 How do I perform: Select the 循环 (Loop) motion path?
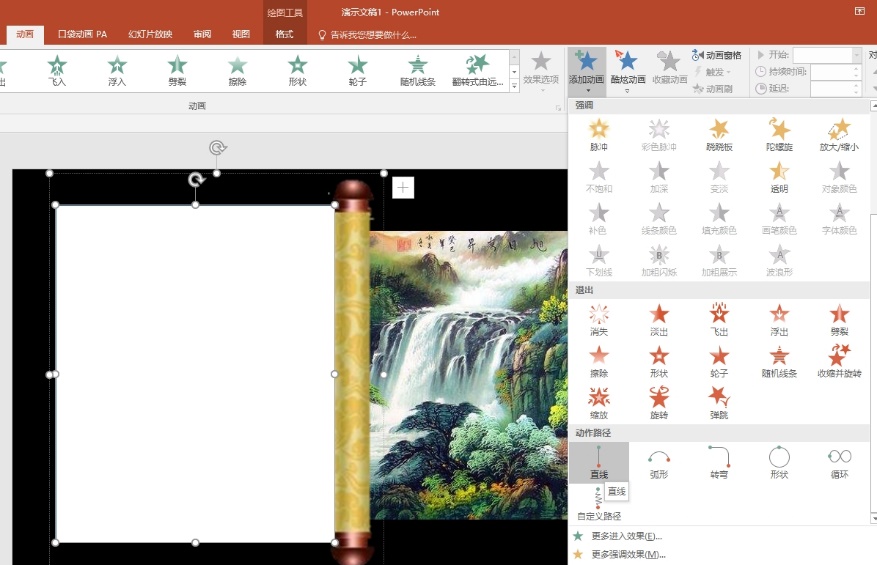pos(839,463)
